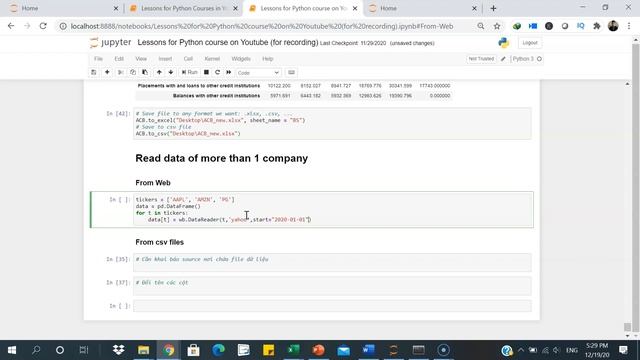
Task: Open the notification center icon
Action: (x=623, y=350)
